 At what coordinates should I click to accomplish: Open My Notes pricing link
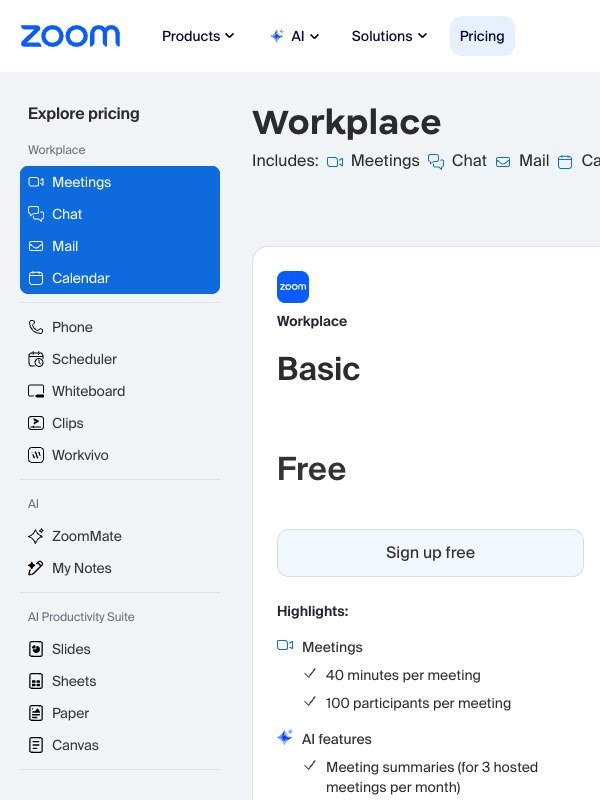pos(82,568)
